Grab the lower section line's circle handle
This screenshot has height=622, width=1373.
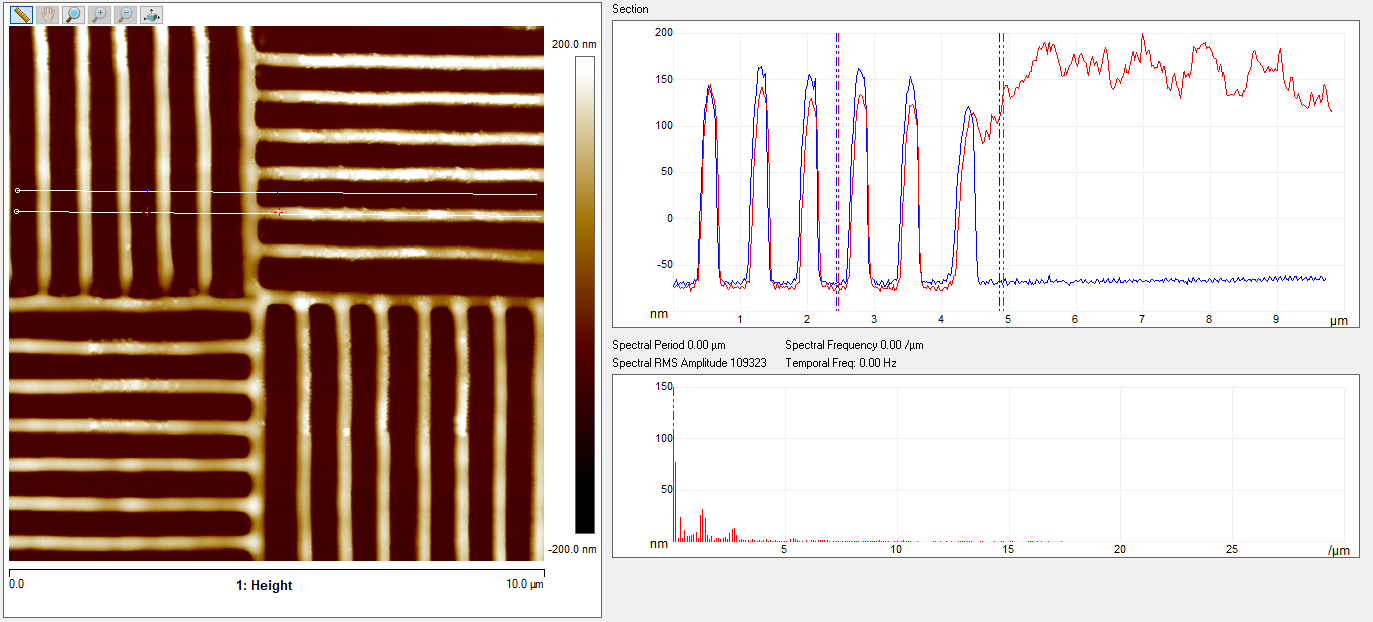coord(17,211)
